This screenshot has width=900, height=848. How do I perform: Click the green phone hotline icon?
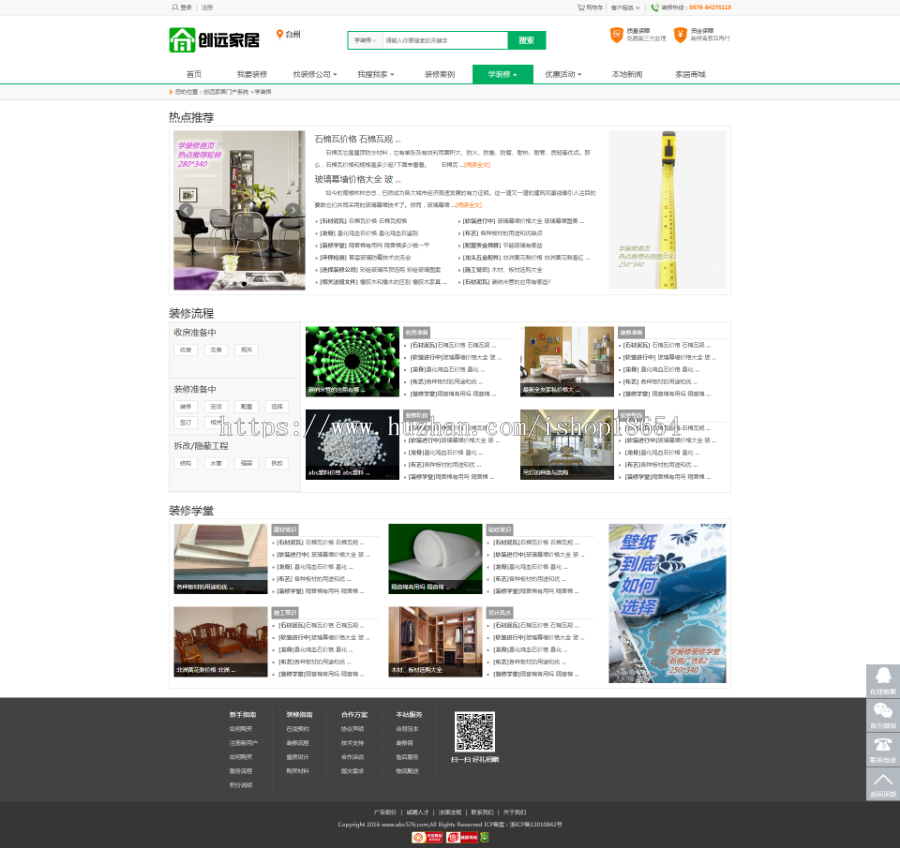[655, 7]
